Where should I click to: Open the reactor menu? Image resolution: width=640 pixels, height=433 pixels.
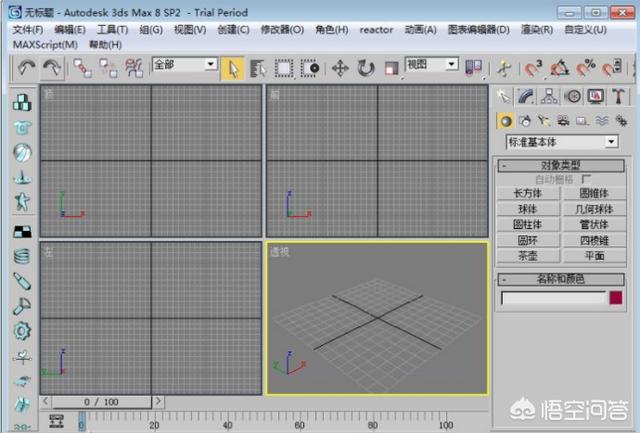click(x=376, y=30)
